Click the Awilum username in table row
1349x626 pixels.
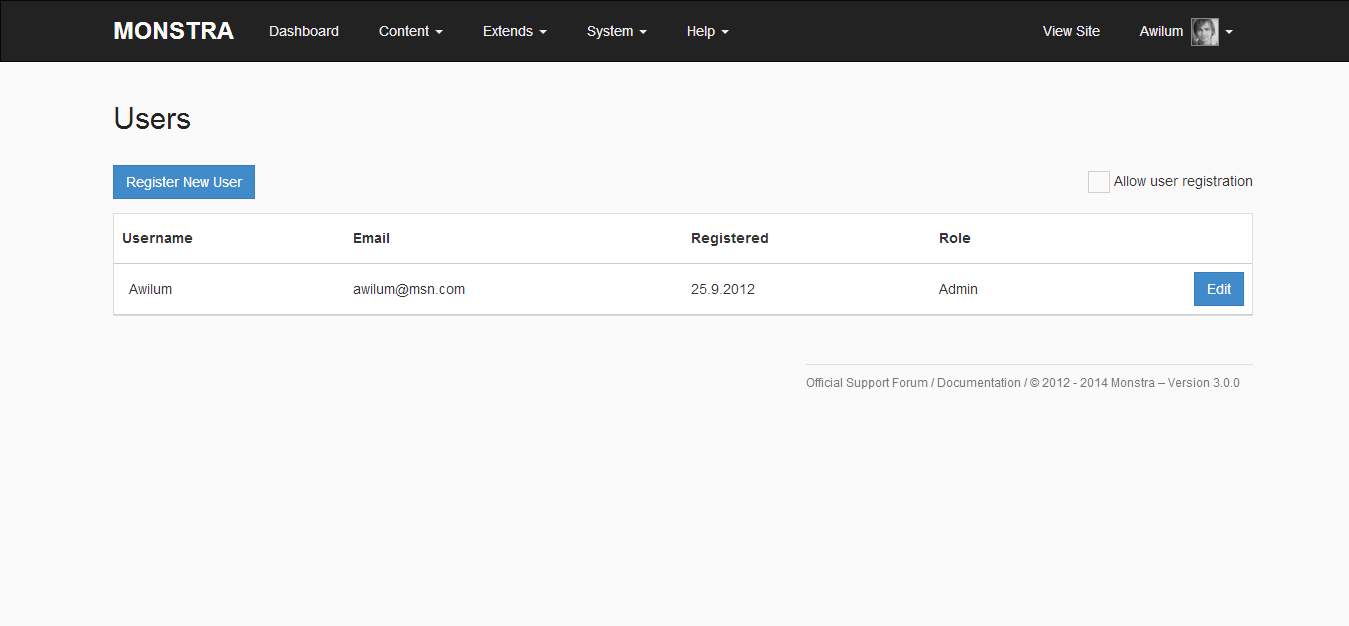pyautogui.click(x=150, y=289)
